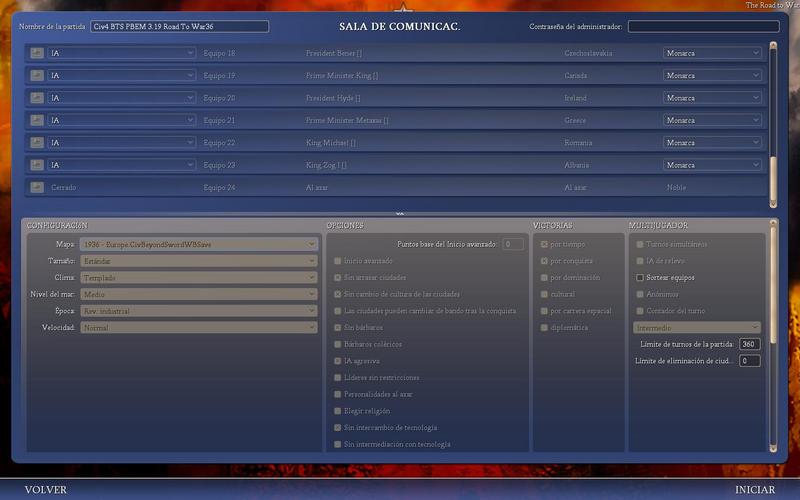Click the slot icon for Prime Minister Metaxas

[37, 120]
